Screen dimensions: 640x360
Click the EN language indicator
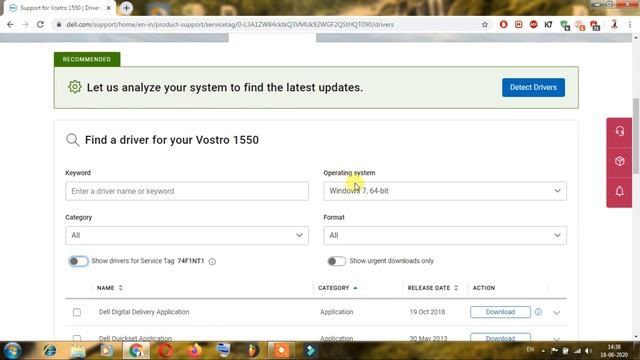[530, 349]
